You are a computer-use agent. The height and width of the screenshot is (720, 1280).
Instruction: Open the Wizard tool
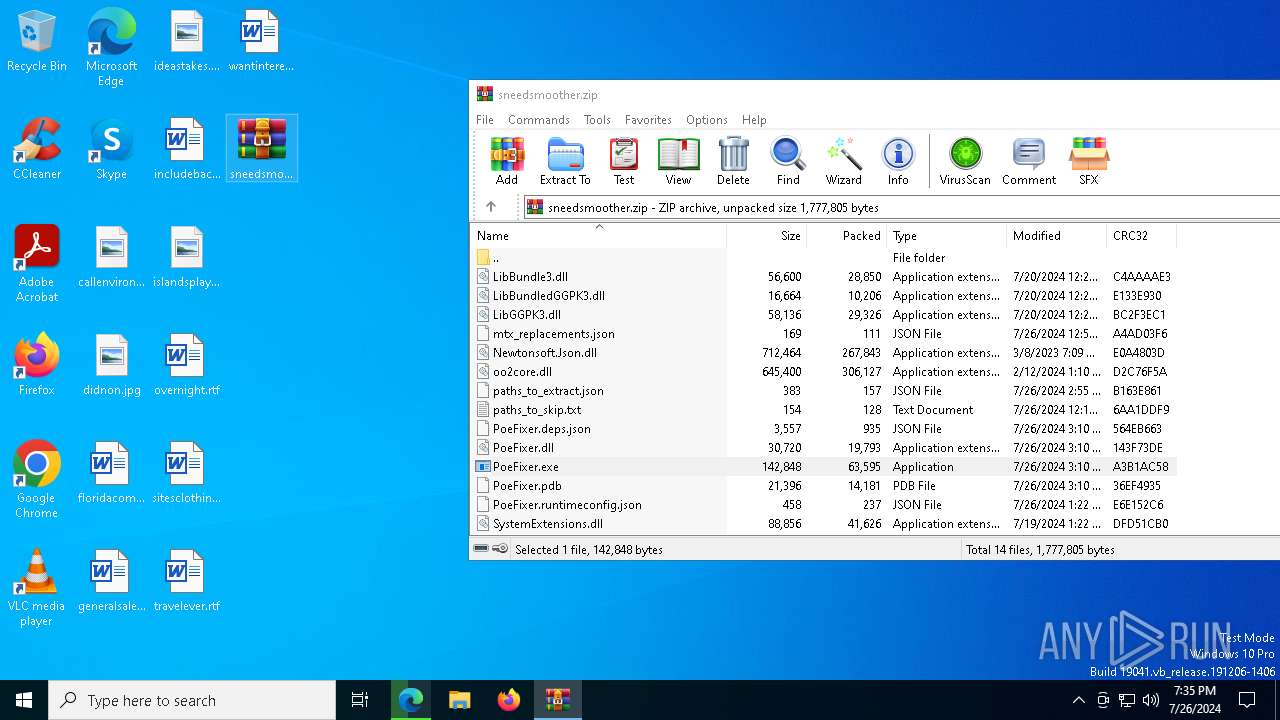click(x=843, y=162)
